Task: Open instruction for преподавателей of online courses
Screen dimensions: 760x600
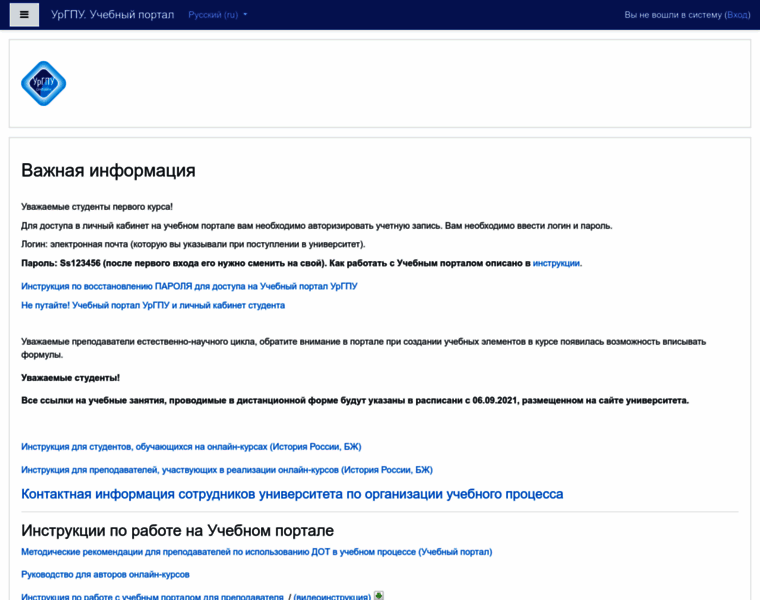Action: pyautogui.click(x=227, y=469)
